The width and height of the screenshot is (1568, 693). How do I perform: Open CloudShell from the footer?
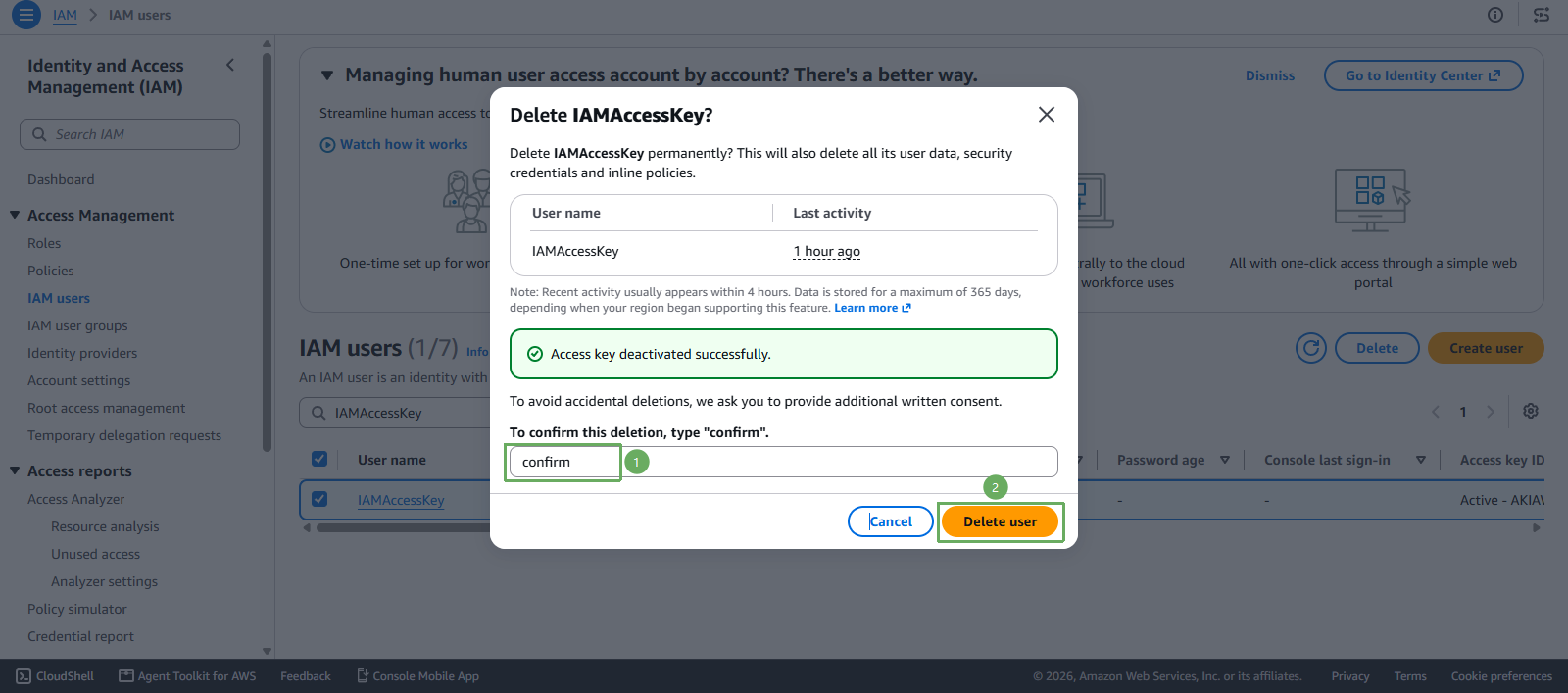pyautogui.click(x=55, y=676)
